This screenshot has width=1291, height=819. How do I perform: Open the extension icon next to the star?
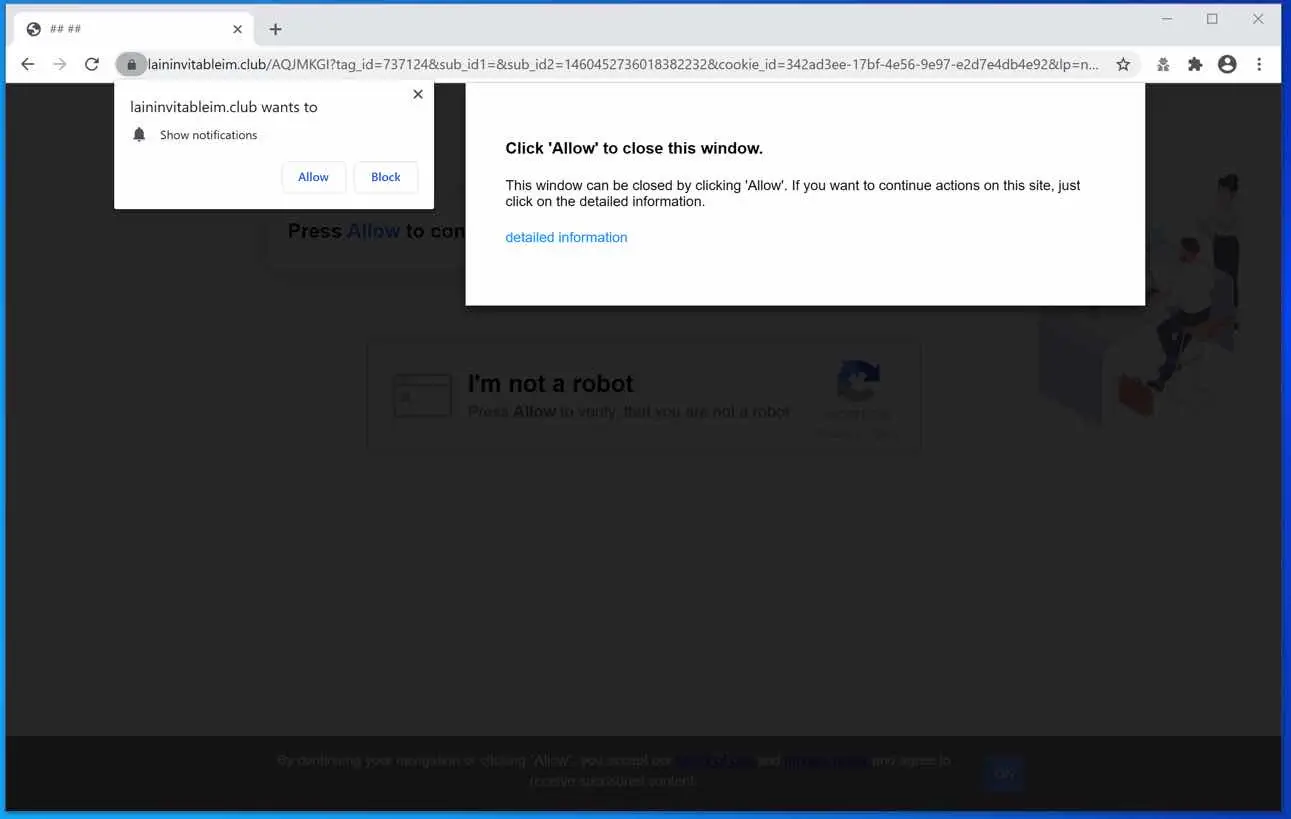point(1163,64)
